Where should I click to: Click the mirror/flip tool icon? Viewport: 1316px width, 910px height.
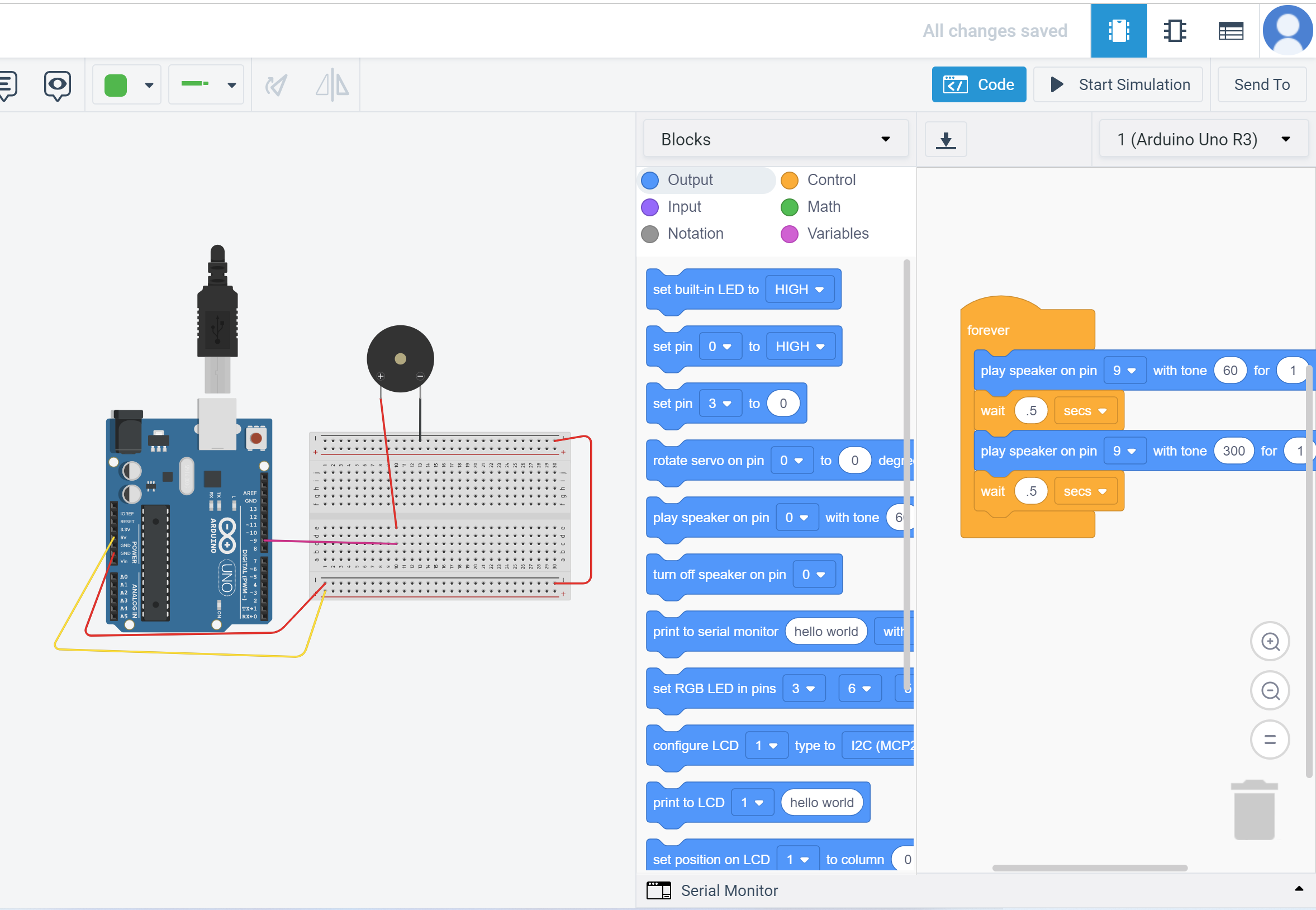[x=332, y=85]
